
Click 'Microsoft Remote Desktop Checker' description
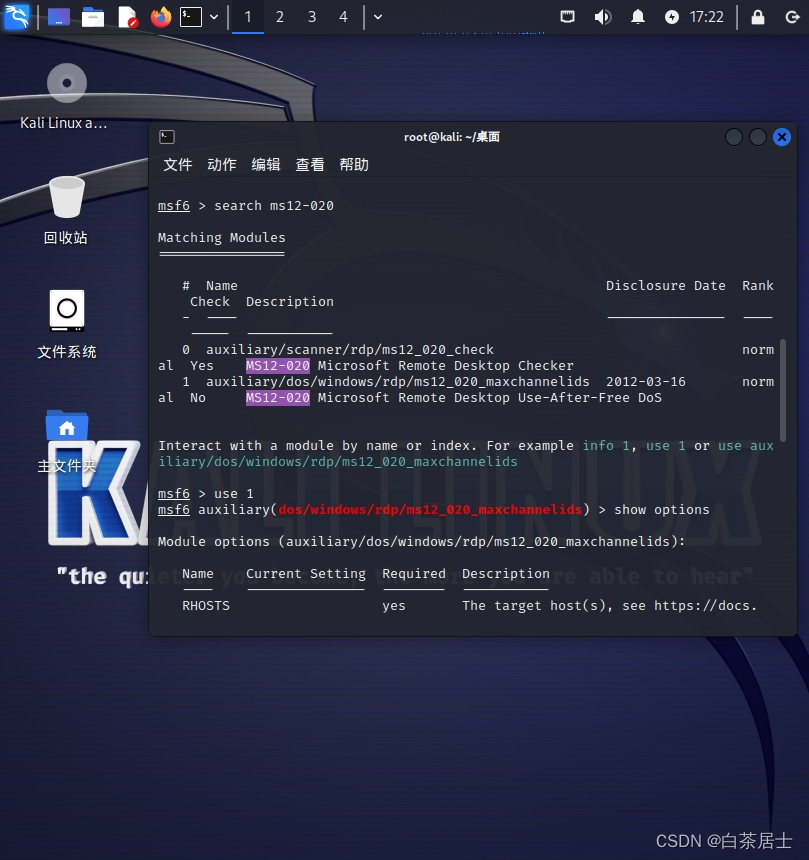445,365
